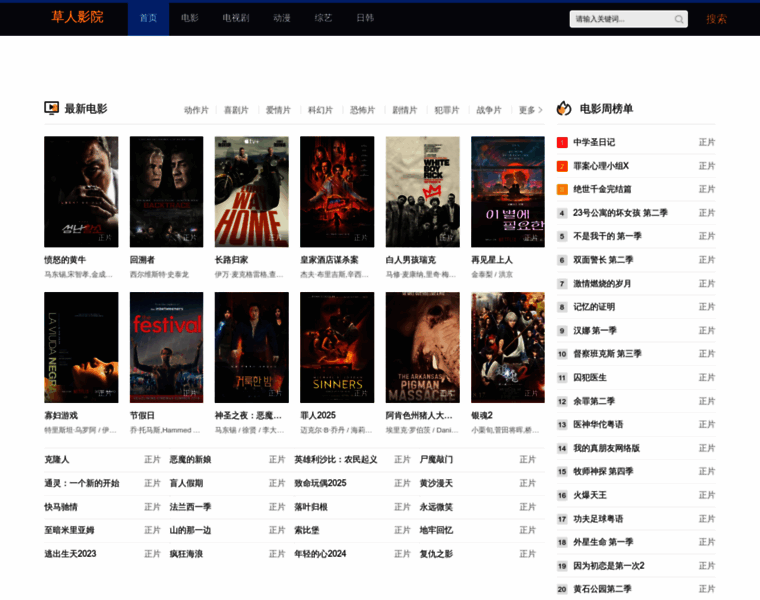Open 记忆的证明 ranking entry

594,307
